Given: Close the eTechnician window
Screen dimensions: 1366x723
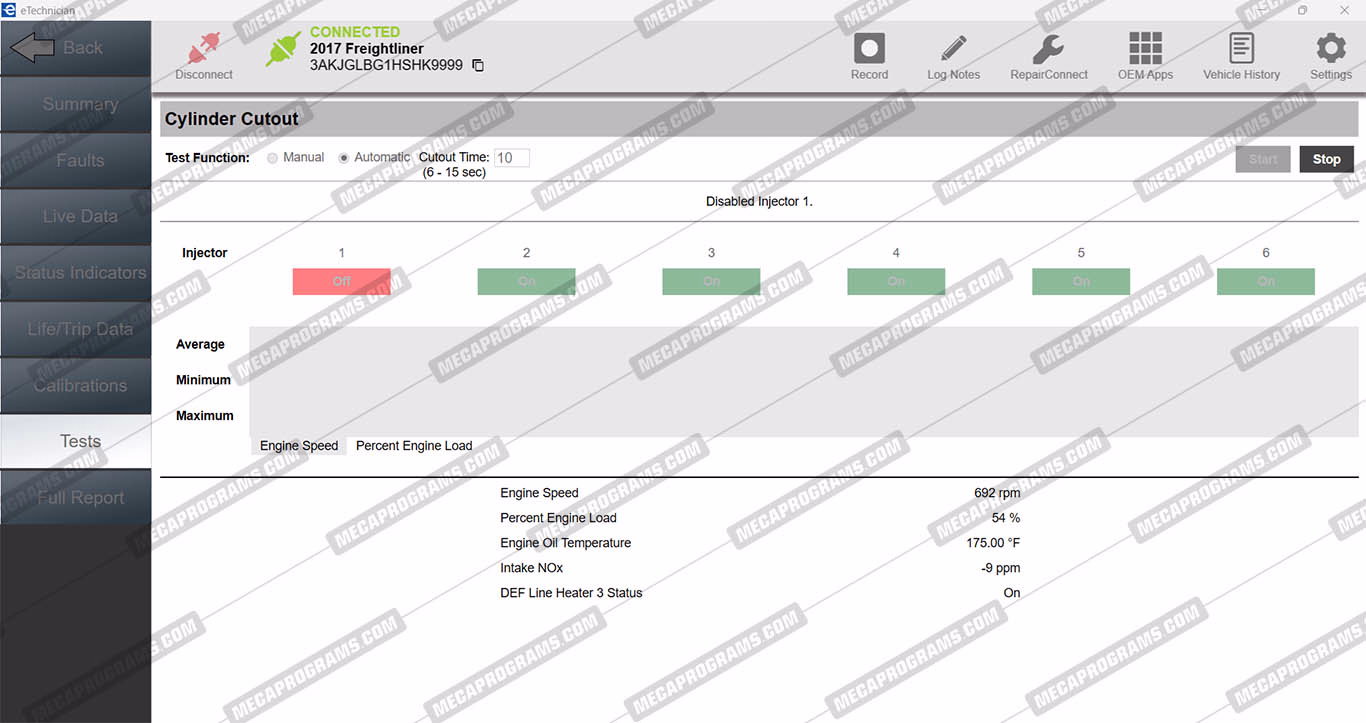Looking at the screenshot, I should (x=1344, y=10).
